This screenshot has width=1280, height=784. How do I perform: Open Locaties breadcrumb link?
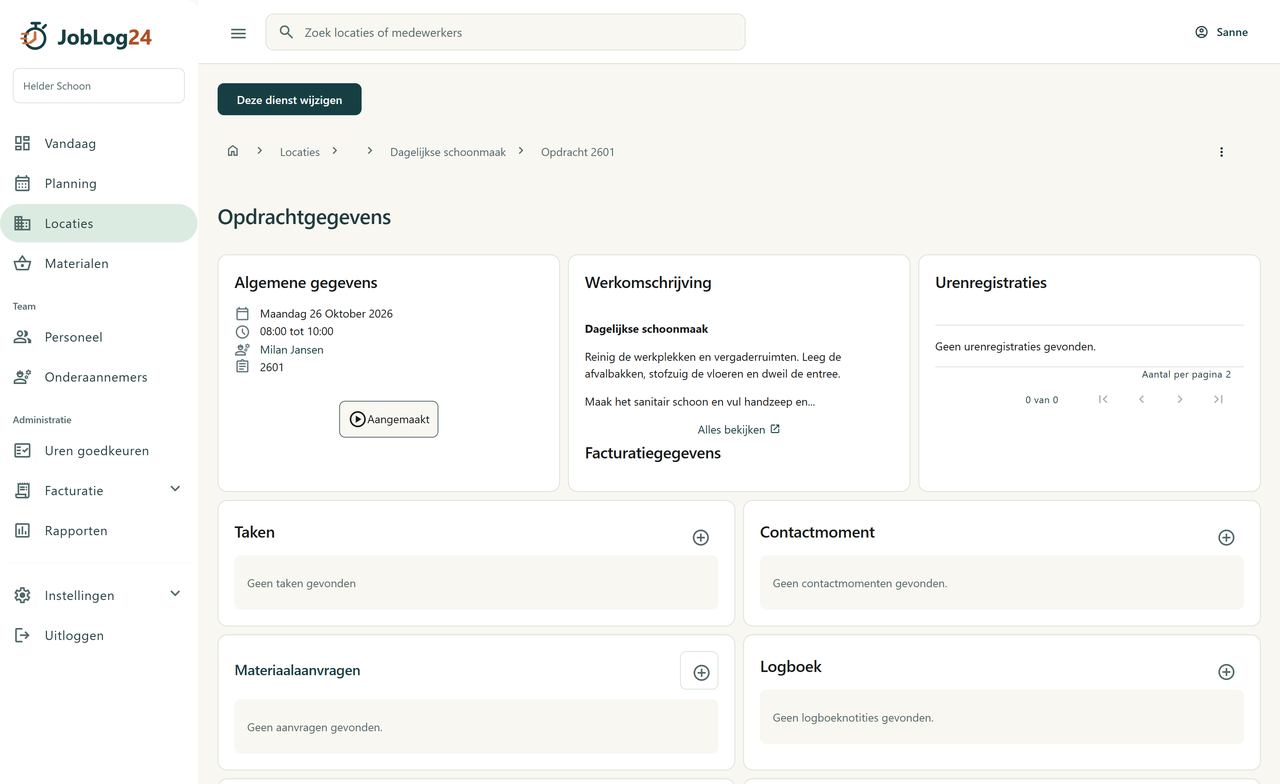(300, 152)
